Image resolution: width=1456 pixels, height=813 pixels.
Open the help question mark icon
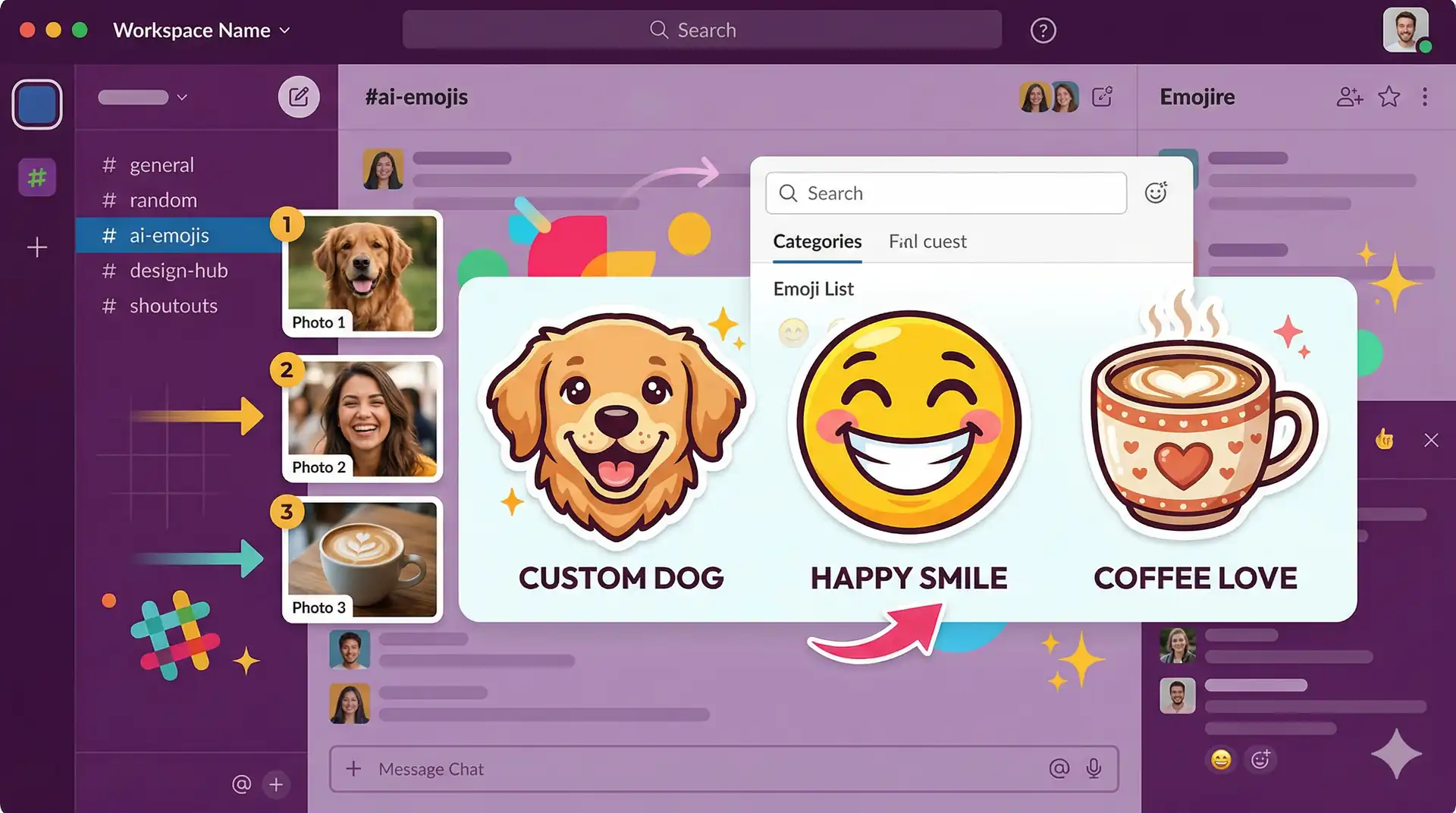click(1043, 30)
